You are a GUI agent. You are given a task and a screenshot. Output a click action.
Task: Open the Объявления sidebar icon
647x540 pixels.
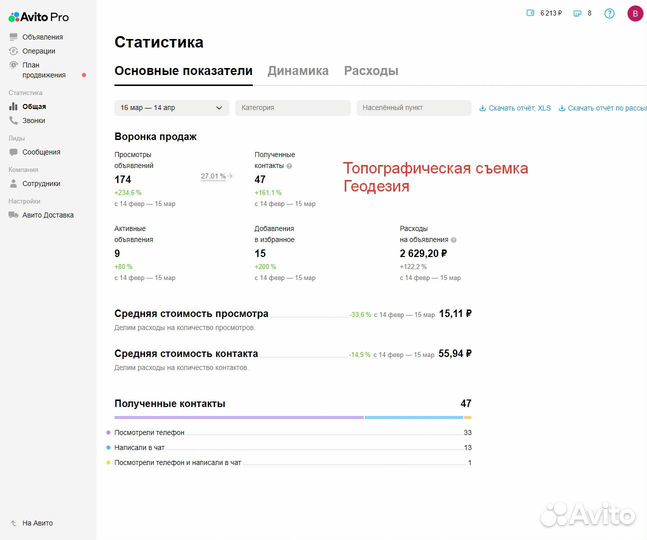pyautogui.click(x=14, y=37)
